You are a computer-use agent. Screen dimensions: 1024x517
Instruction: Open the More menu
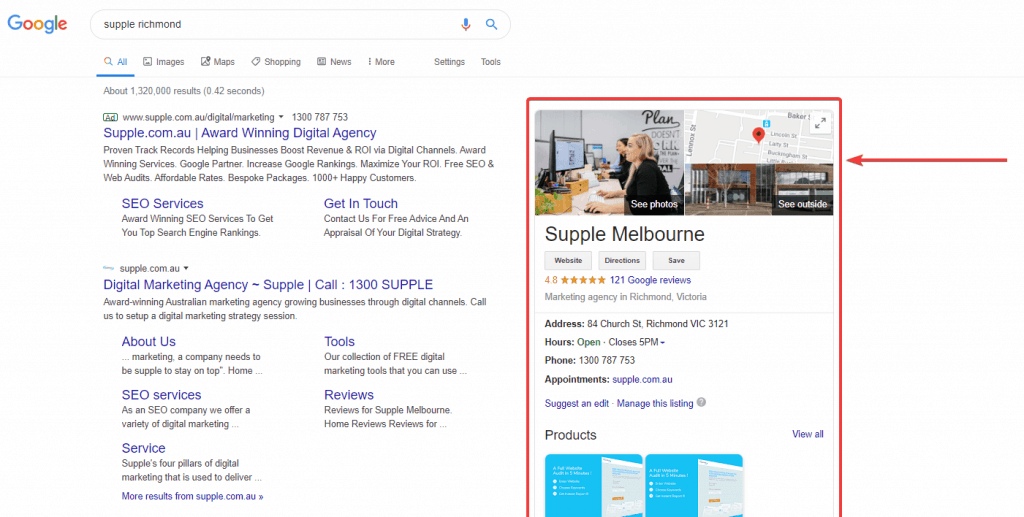[x=381, y=62]
